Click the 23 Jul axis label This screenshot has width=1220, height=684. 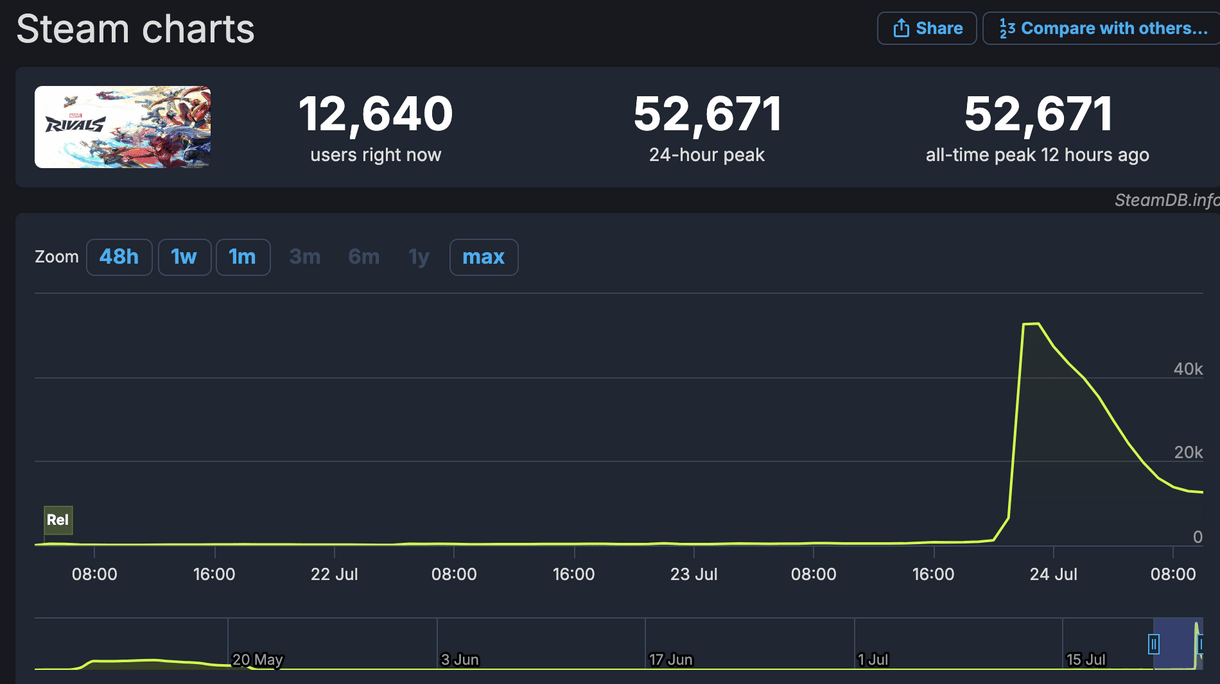point(694,574)
